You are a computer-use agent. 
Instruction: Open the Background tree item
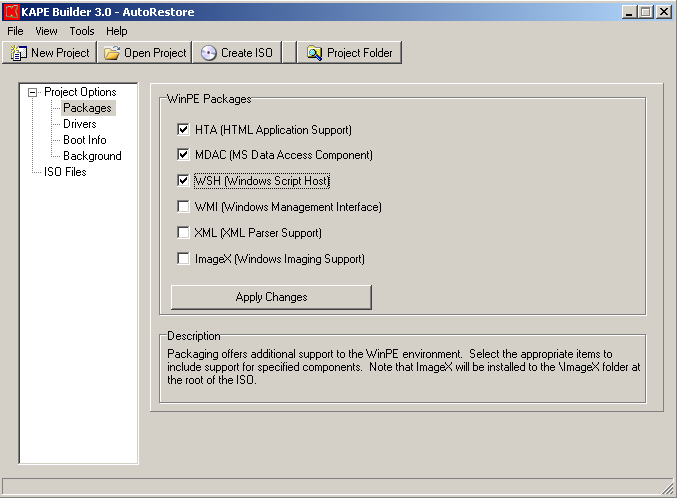tap(92, 156)
